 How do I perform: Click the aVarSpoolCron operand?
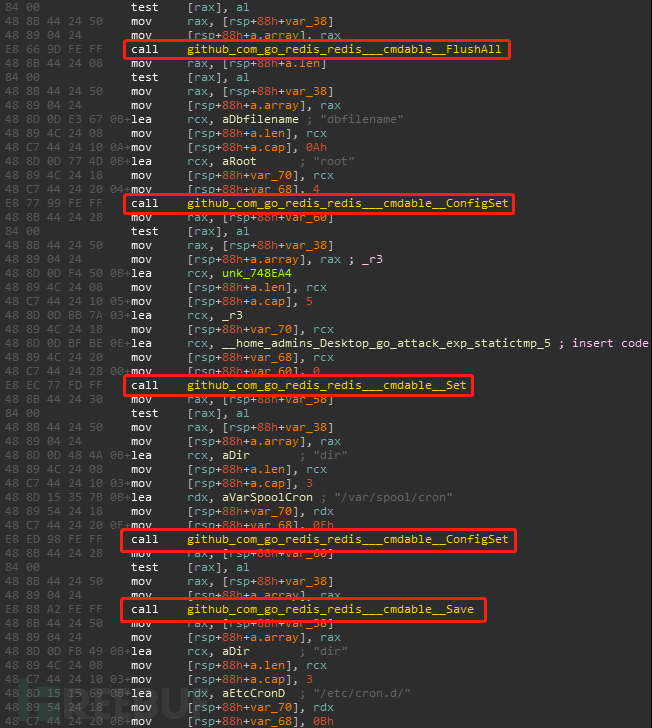[x=267, y=497]
